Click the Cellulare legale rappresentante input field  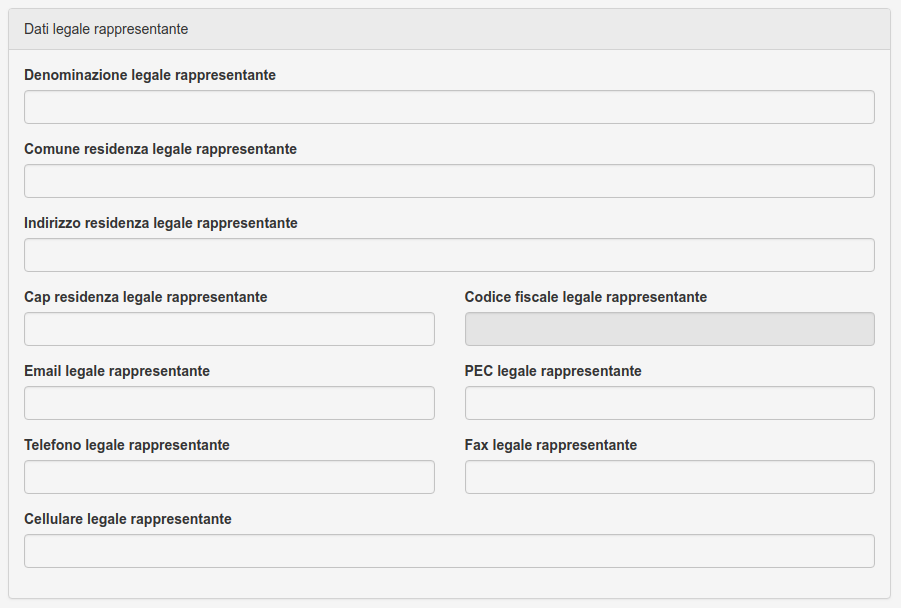449,551
